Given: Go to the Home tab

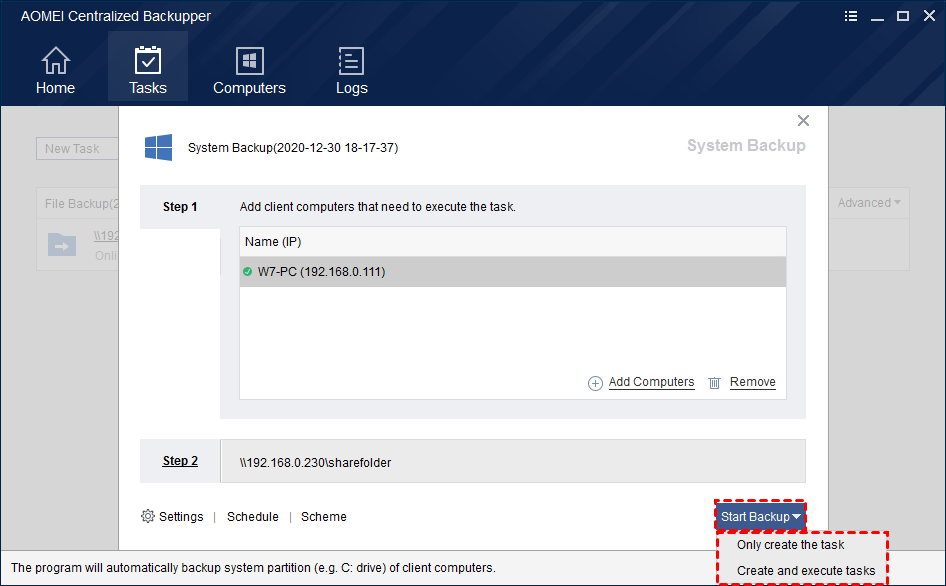Looking at the screenshot, I should 56,70.
